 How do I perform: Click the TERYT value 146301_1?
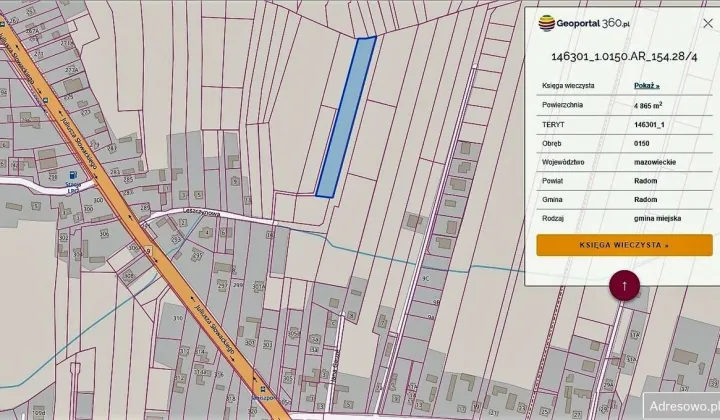[649, 125]
